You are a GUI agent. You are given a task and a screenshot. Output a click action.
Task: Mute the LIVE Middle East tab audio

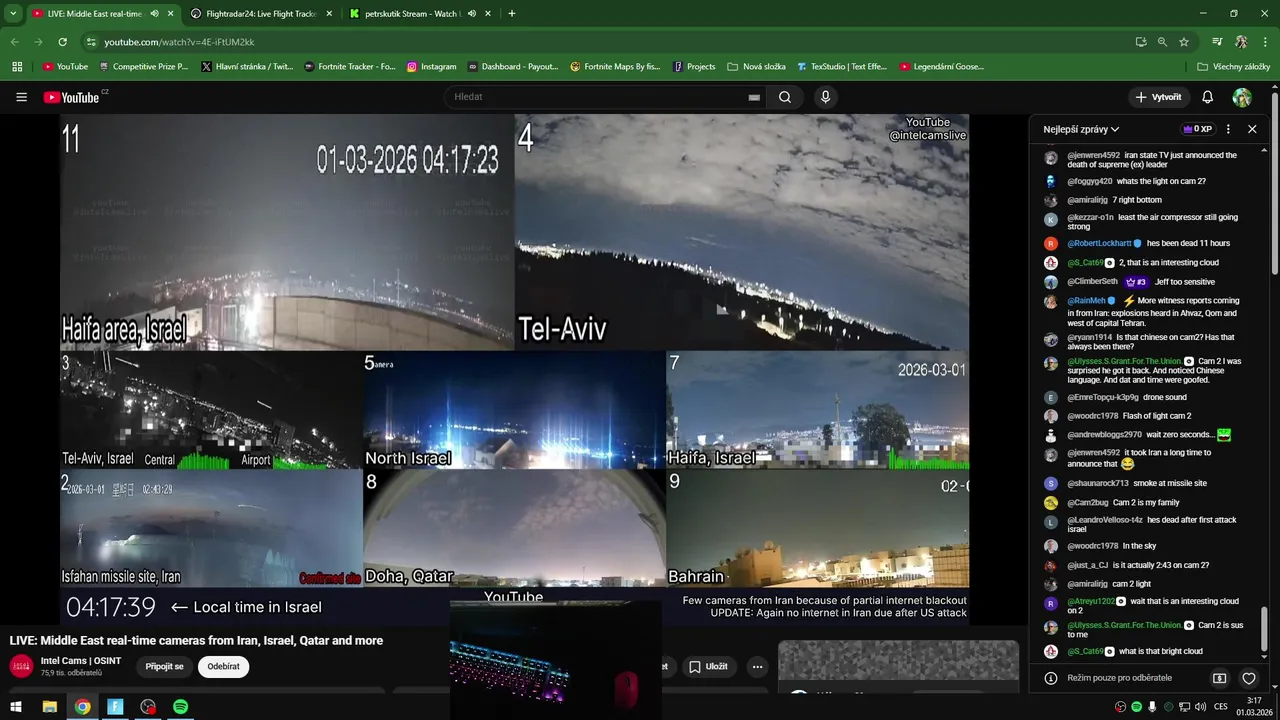(x=154, y=14)
